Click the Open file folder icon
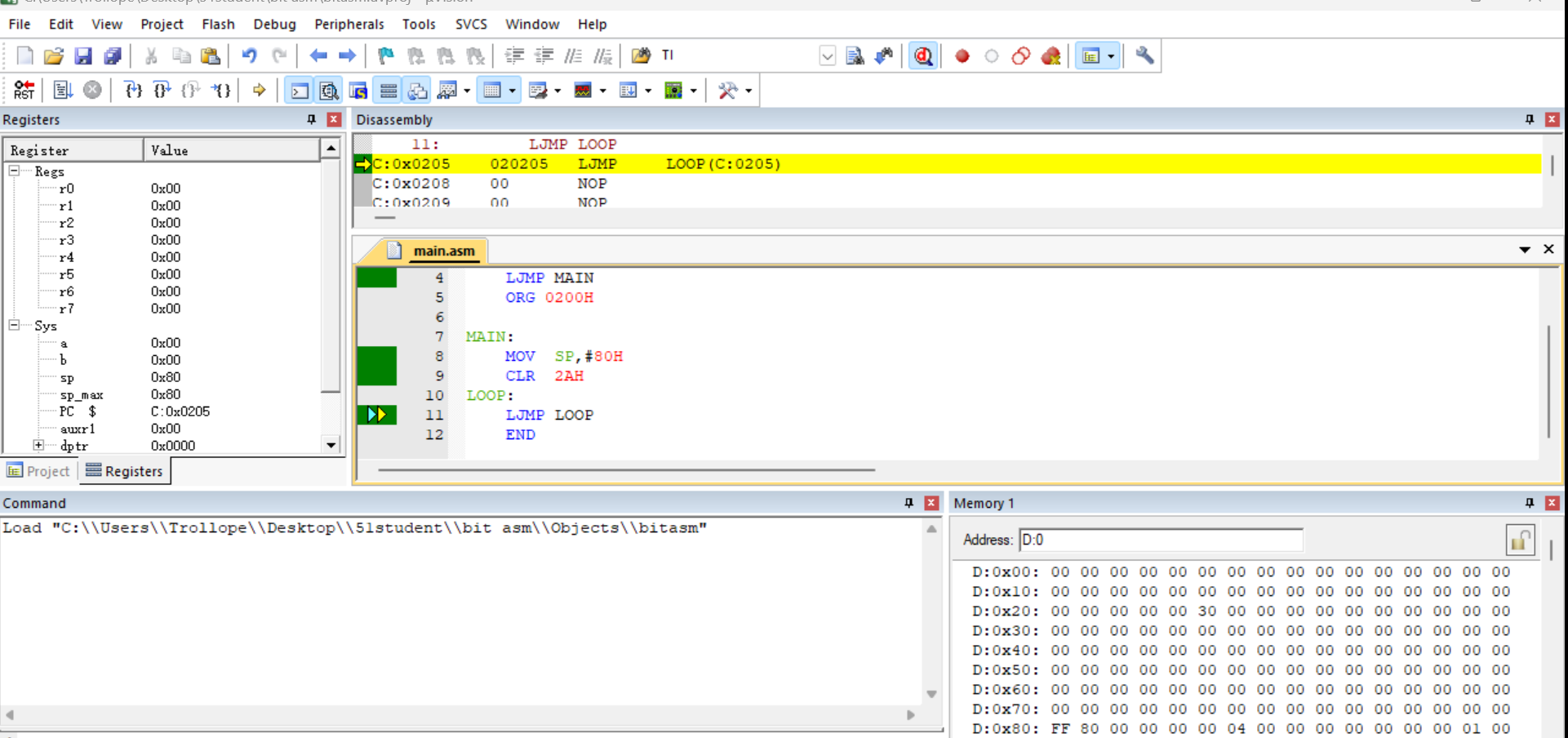The image size is (1568, 738). [x=54, y=56]
